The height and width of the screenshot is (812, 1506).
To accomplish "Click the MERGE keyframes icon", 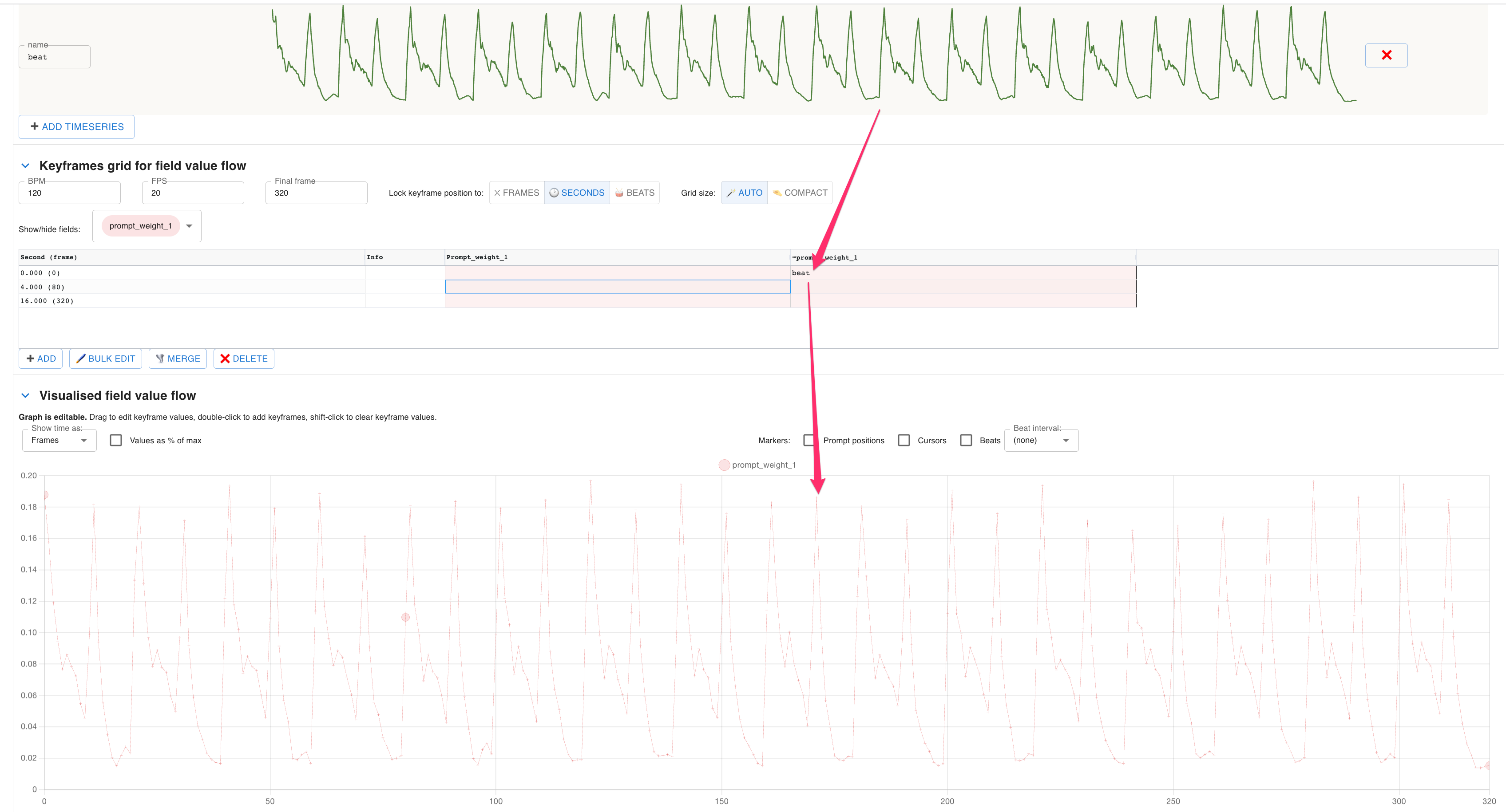I will point(159,358).
